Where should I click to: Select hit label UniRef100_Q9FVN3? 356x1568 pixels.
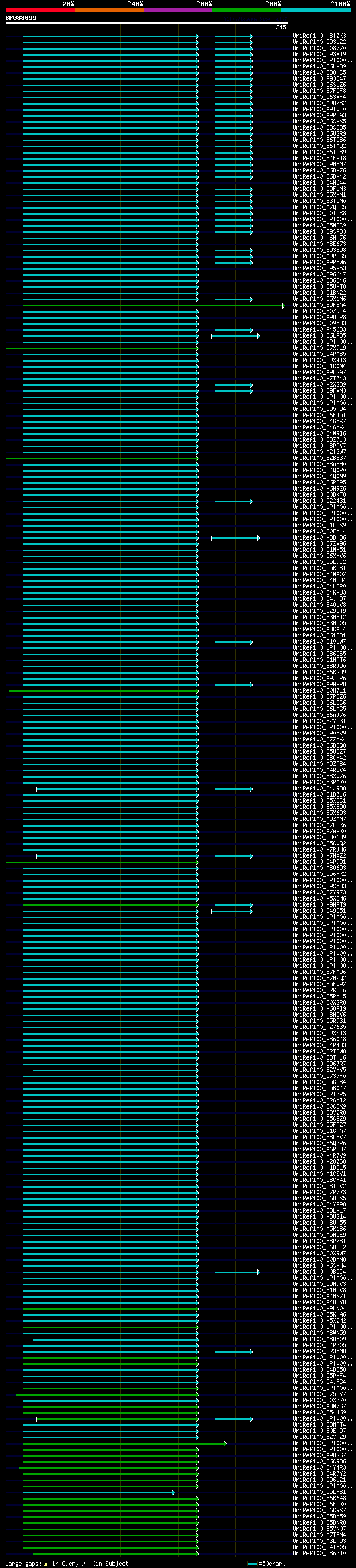pos(319,391)
